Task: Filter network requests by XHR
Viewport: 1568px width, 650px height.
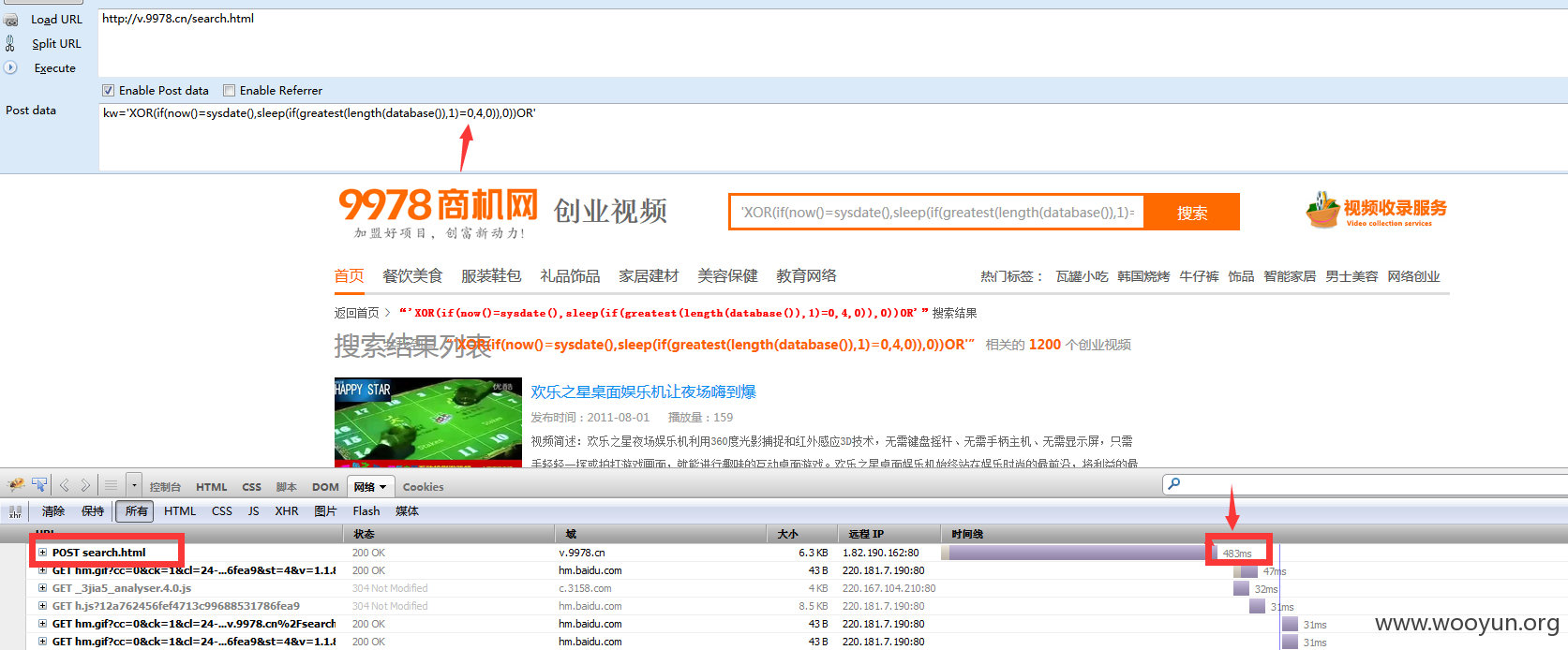Action: point(287,511)
